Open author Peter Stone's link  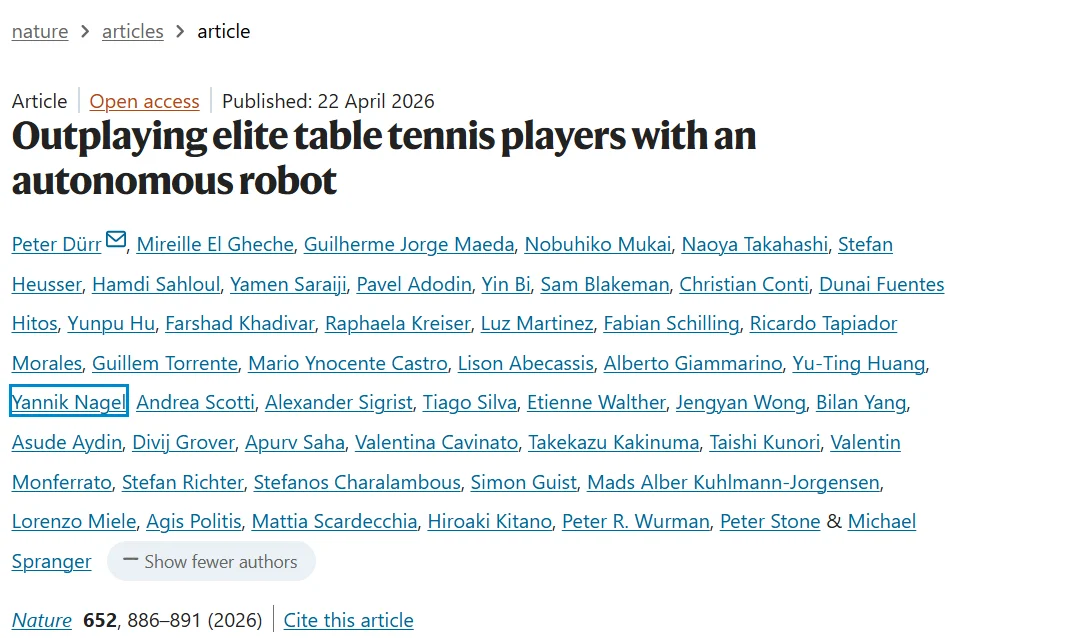(770, 521)
